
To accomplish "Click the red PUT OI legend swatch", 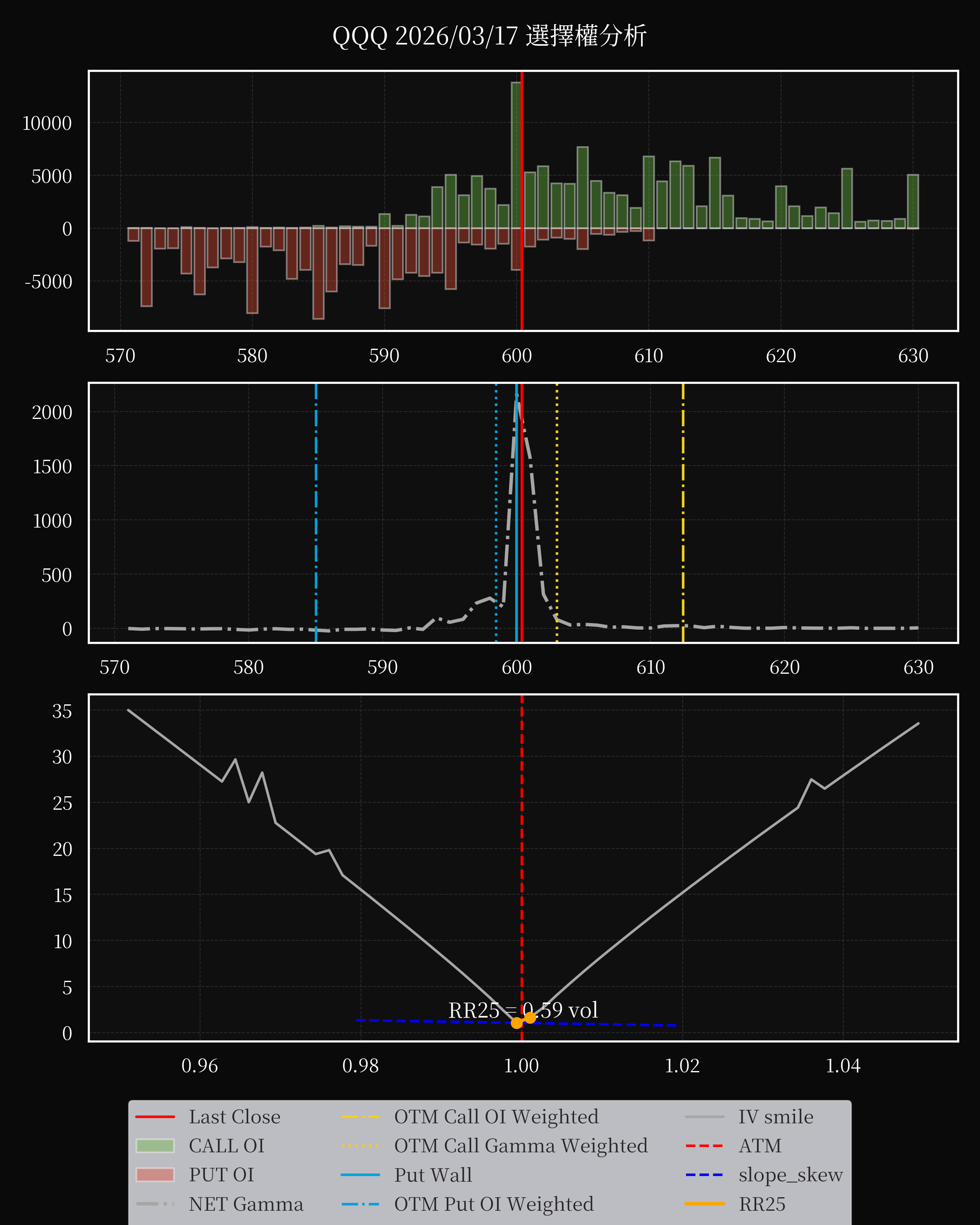I will coord(155,1174).
